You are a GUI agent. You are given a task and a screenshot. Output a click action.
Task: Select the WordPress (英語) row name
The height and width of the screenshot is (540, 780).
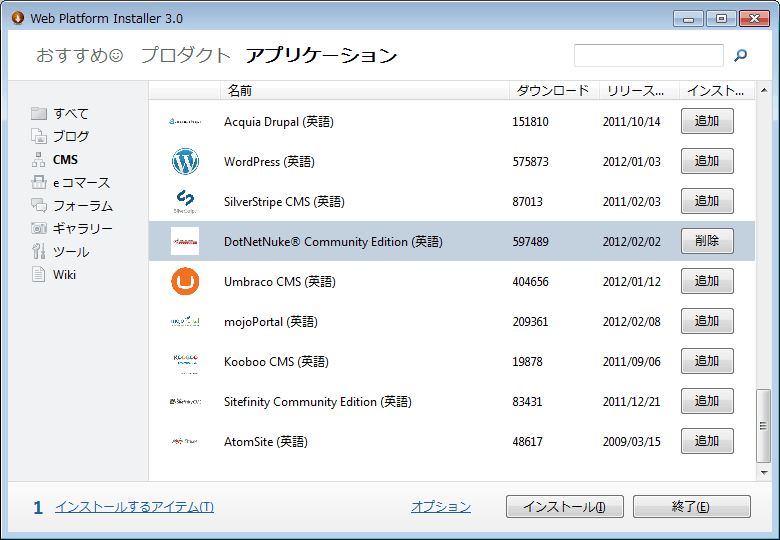coord(269,162)
